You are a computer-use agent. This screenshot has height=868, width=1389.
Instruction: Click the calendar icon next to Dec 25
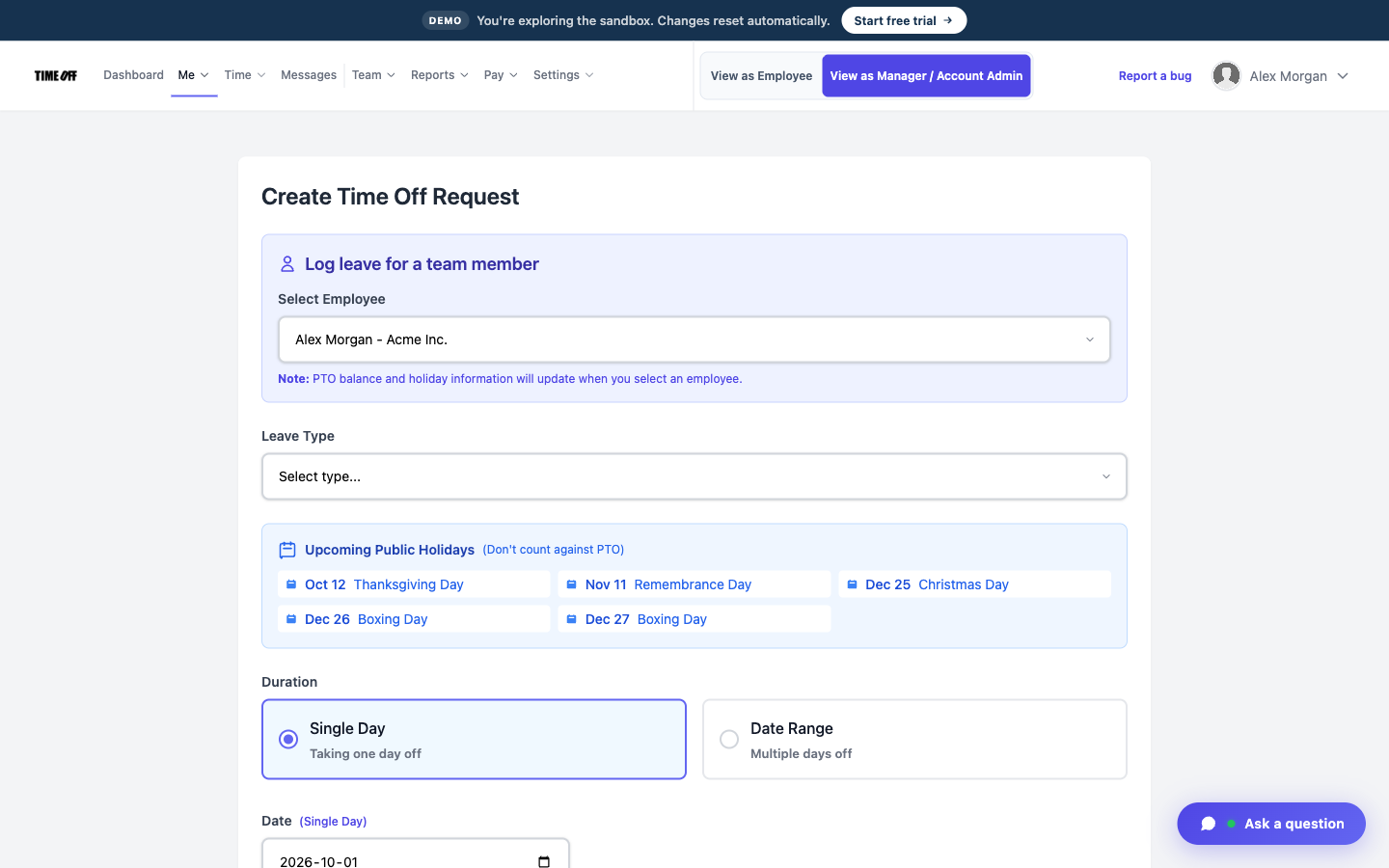(852, 584)
